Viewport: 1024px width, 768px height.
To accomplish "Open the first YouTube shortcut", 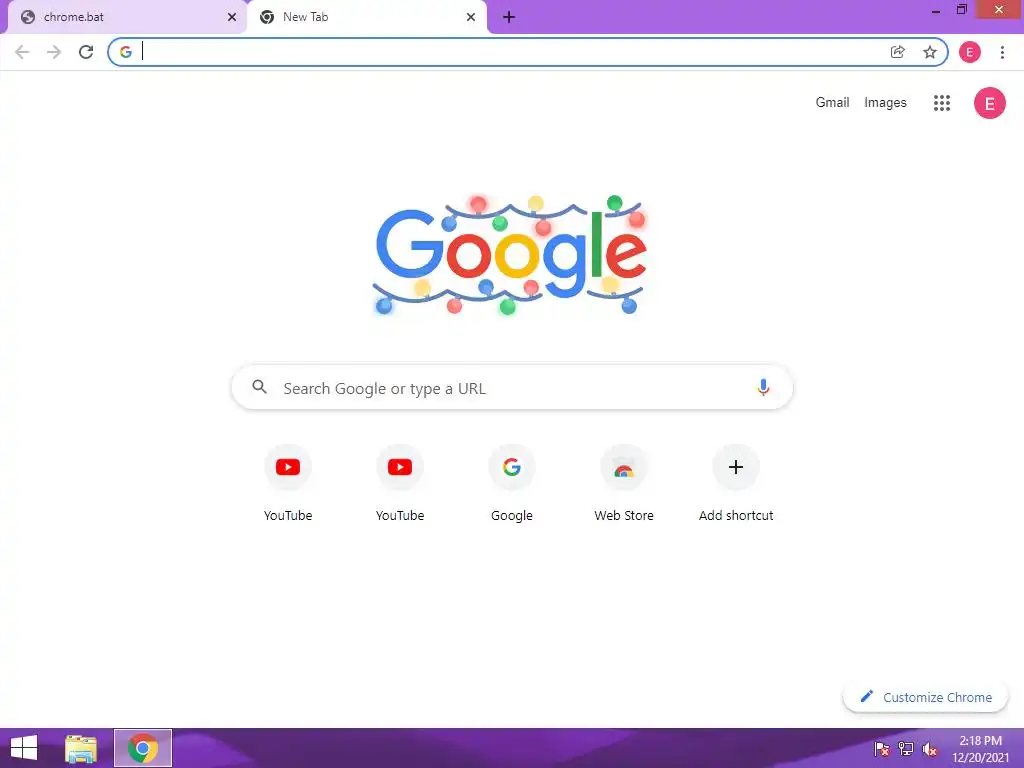I will [288, 483].
